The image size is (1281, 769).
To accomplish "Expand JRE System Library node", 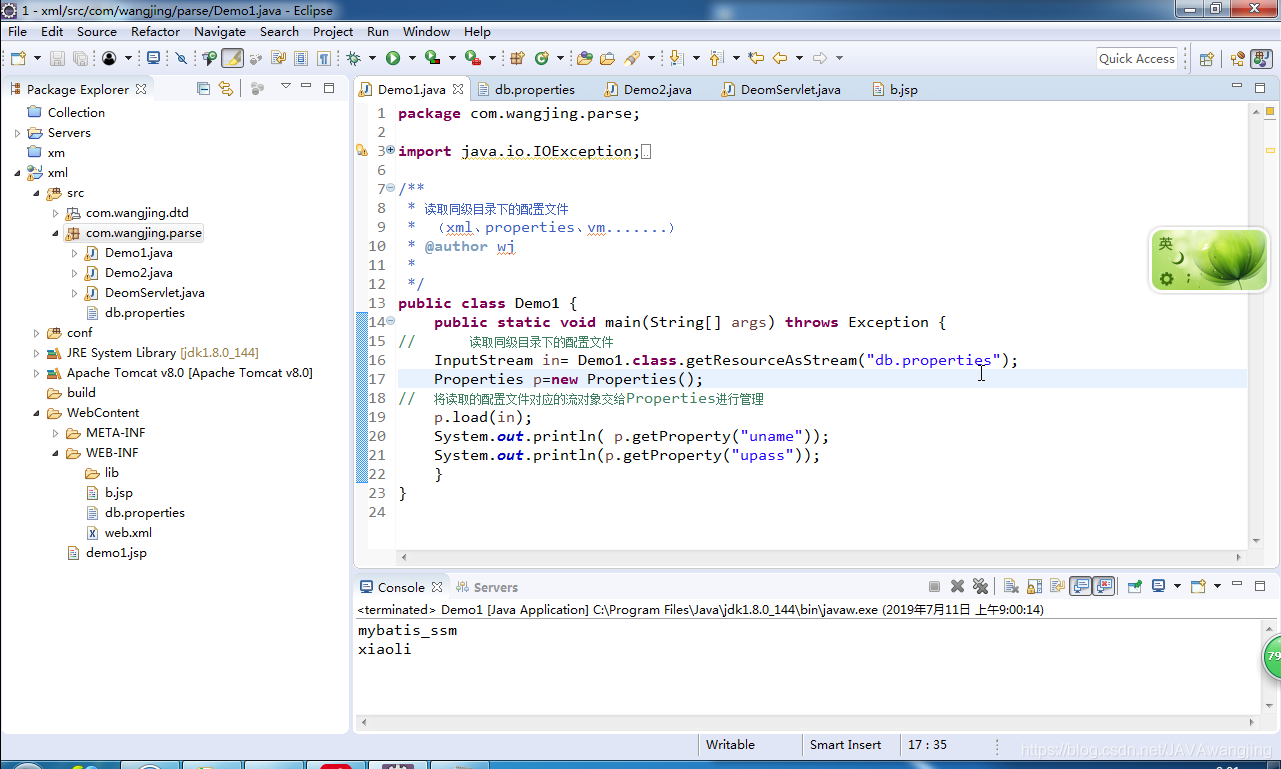I will (36, 353).
